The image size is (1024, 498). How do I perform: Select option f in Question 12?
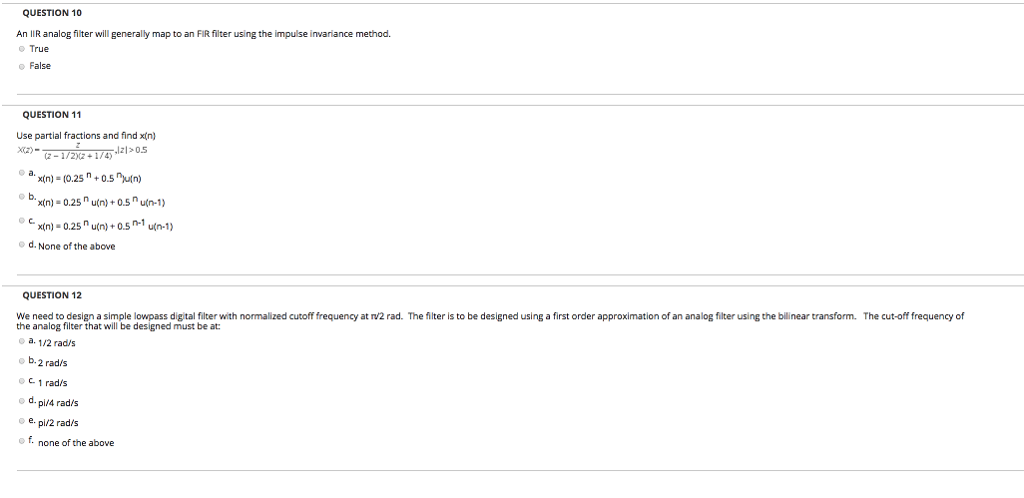[22, 441]
